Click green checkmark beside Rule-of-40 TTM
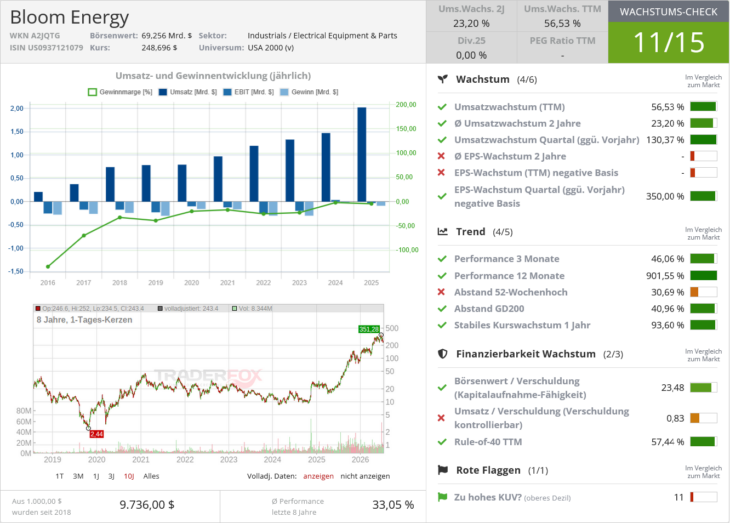730x523 pixels. pyautogui.click(x=442, y=441)
